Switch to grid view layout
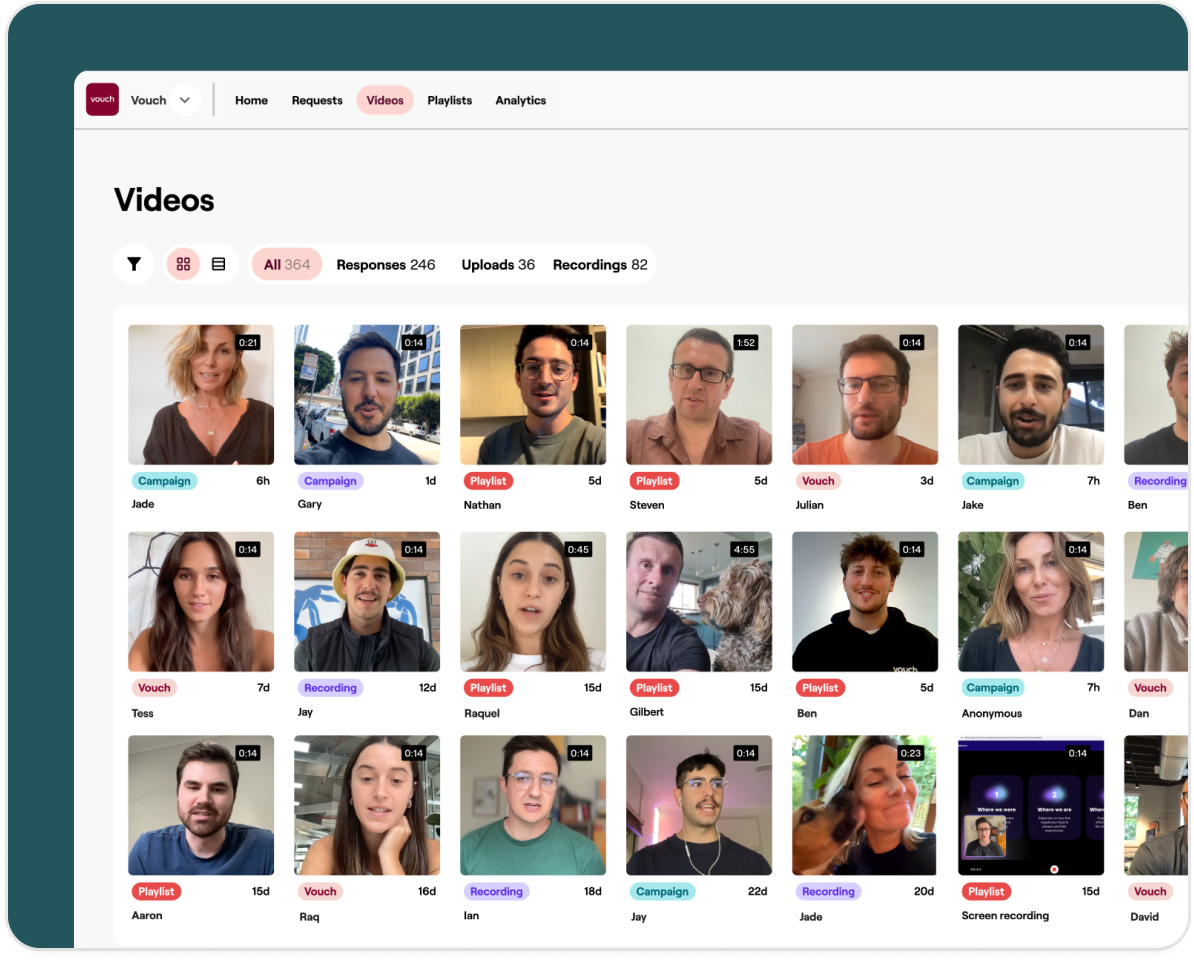Image resolution: width=1194 pixels, height=967 pixels. pos(184,264)
